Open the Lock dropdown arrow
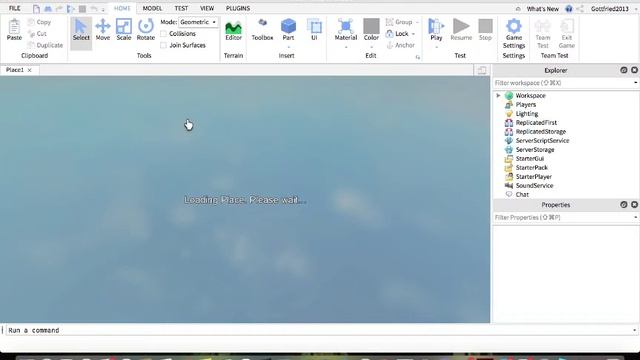Image resolution: width=640 pixels, height=360 pixels. point(413,34)
